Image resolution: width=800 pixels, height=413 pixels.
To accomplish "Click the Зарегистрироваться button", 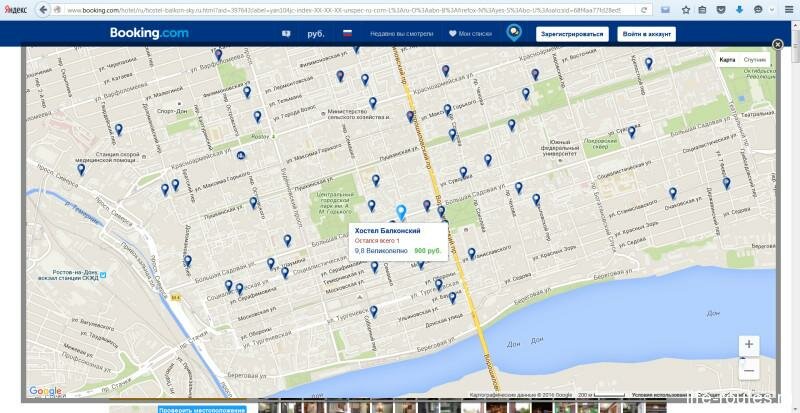I will [572, 33].
